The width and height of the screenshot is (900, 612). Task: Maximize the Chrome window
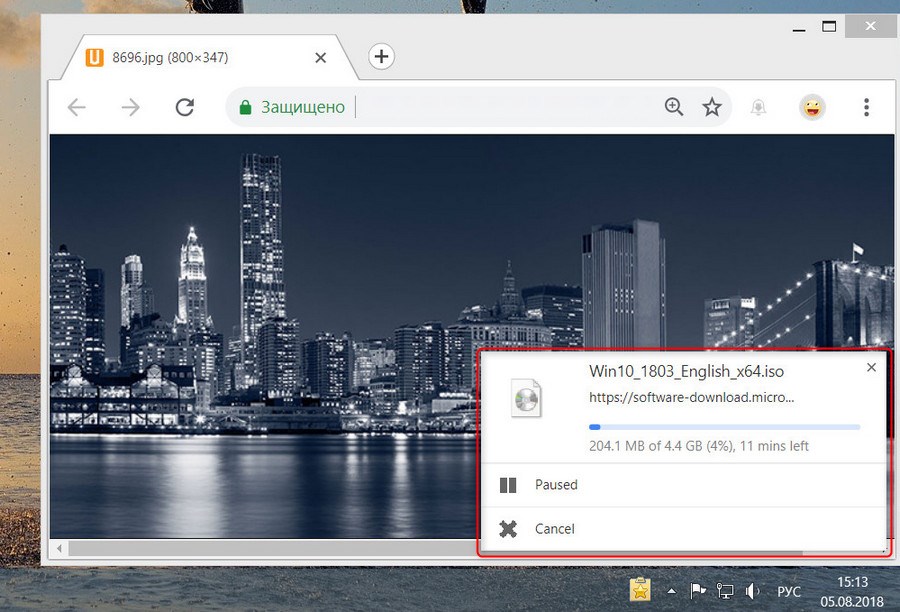pos(829,27)
